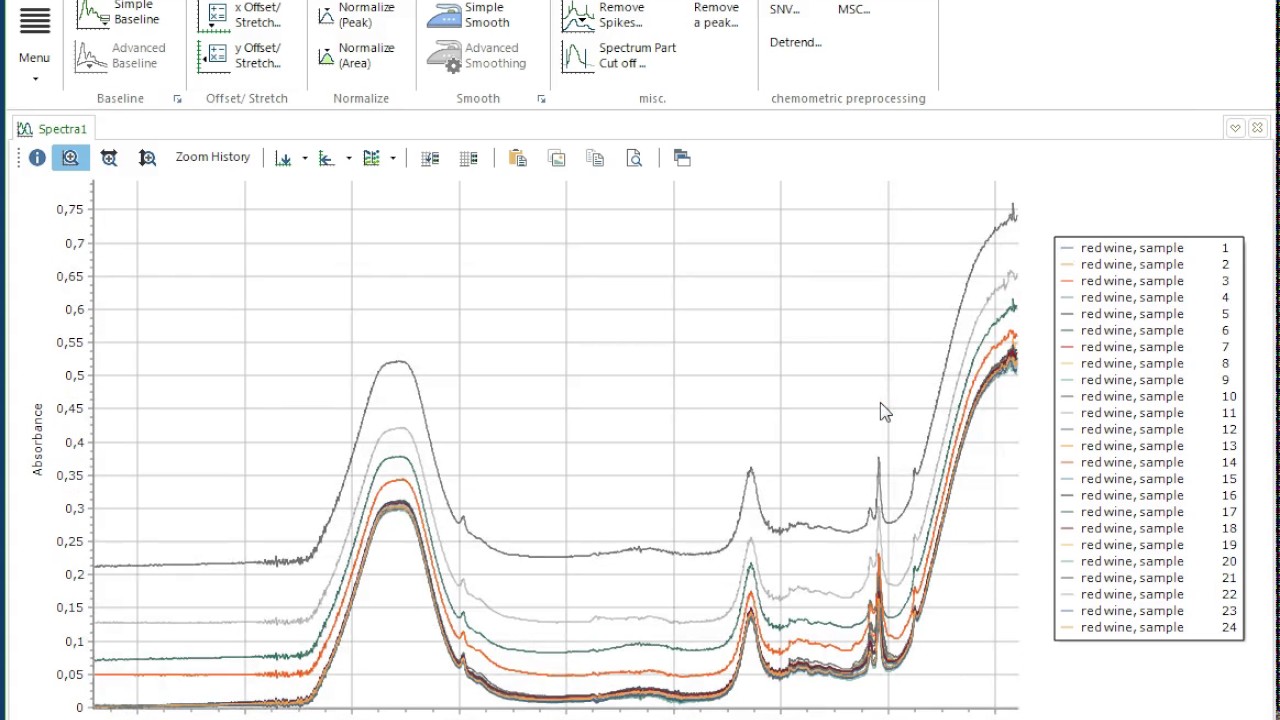1280x720 pixels.
Task: Click the 0,75 y-axis tick label
Action: 69,209
